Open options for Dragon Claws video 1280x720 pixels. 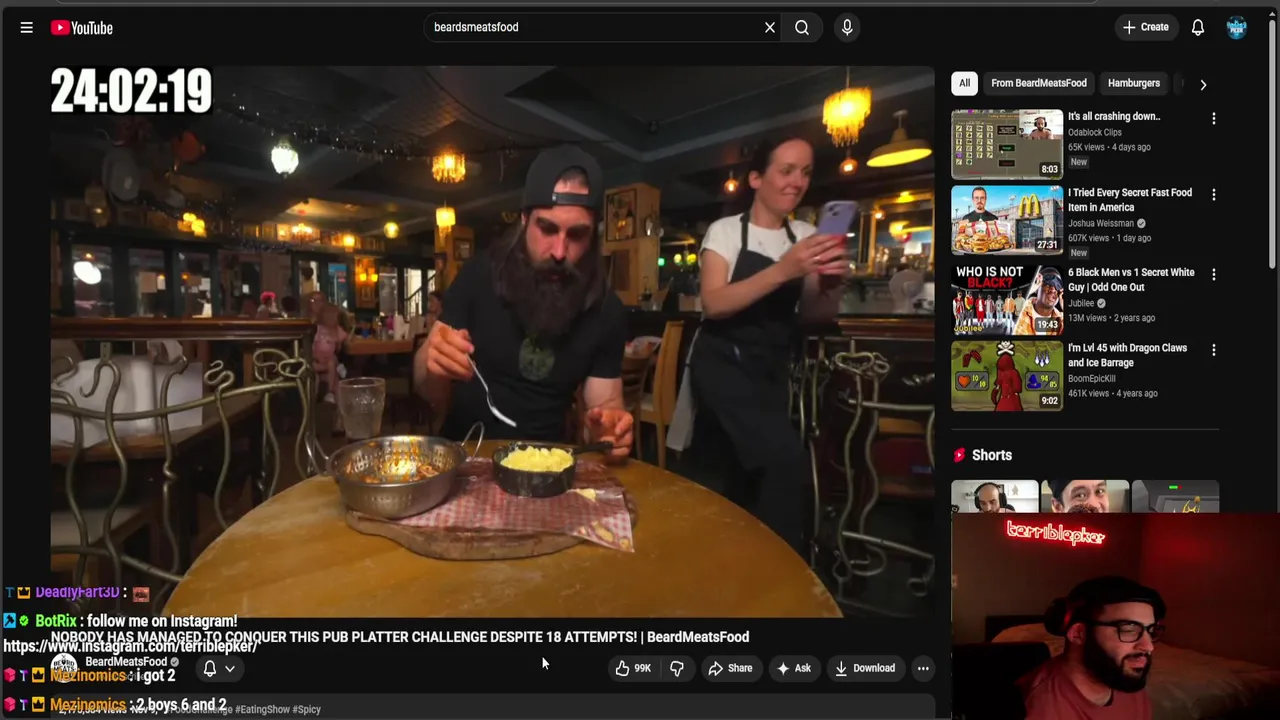point(1214,350)
